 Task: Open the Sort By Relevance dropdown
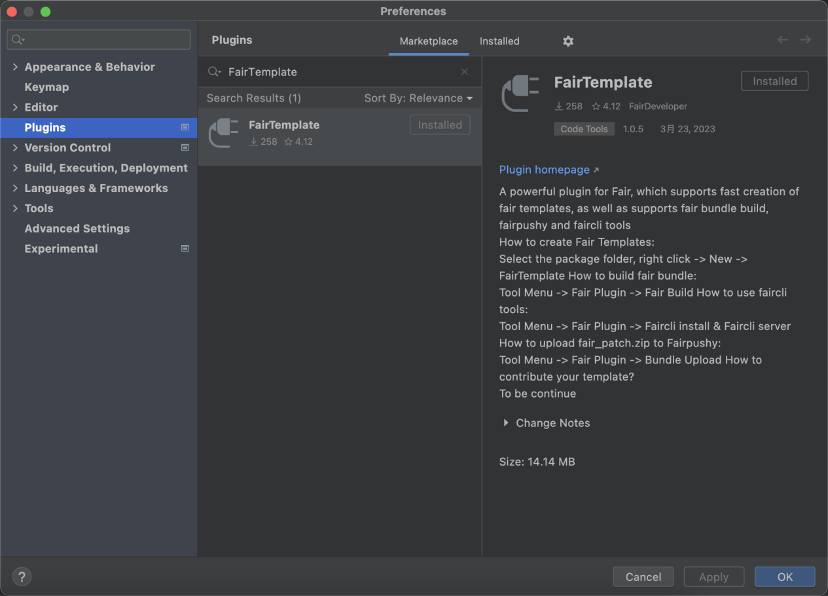(x=418, y=98)
